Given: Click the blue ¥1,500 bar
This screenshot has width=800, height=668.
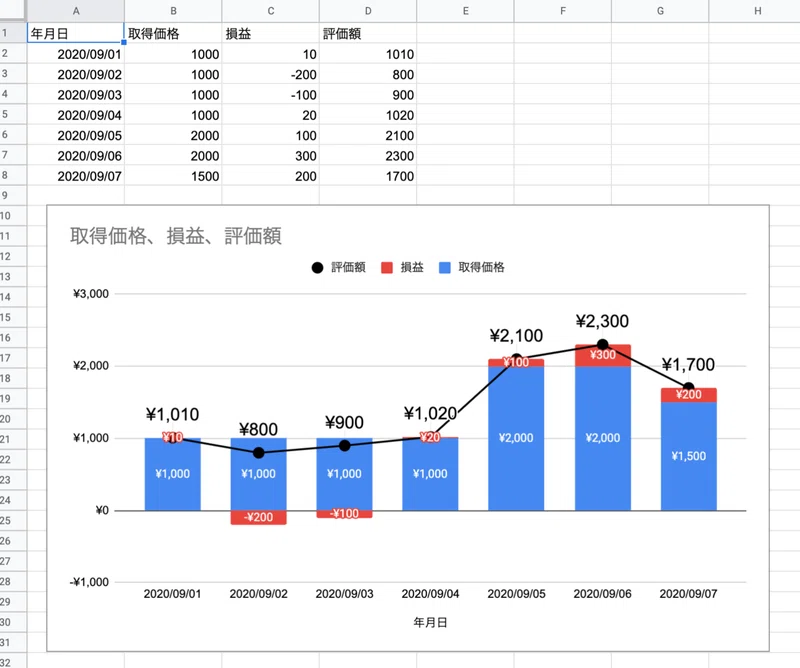Looking at the screenshot, I should click(x=689, y=456).
